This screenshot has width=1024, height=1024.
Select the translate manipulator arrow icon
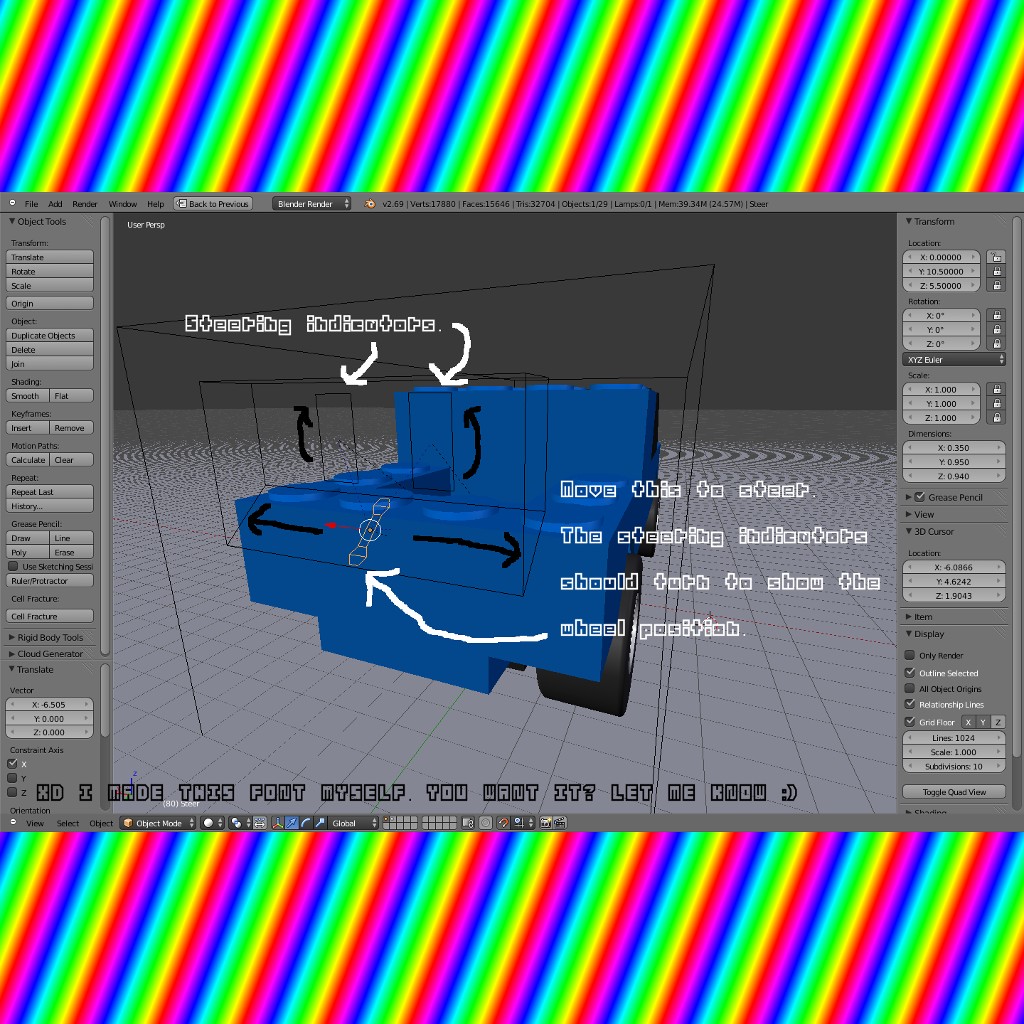coord(291,823)
